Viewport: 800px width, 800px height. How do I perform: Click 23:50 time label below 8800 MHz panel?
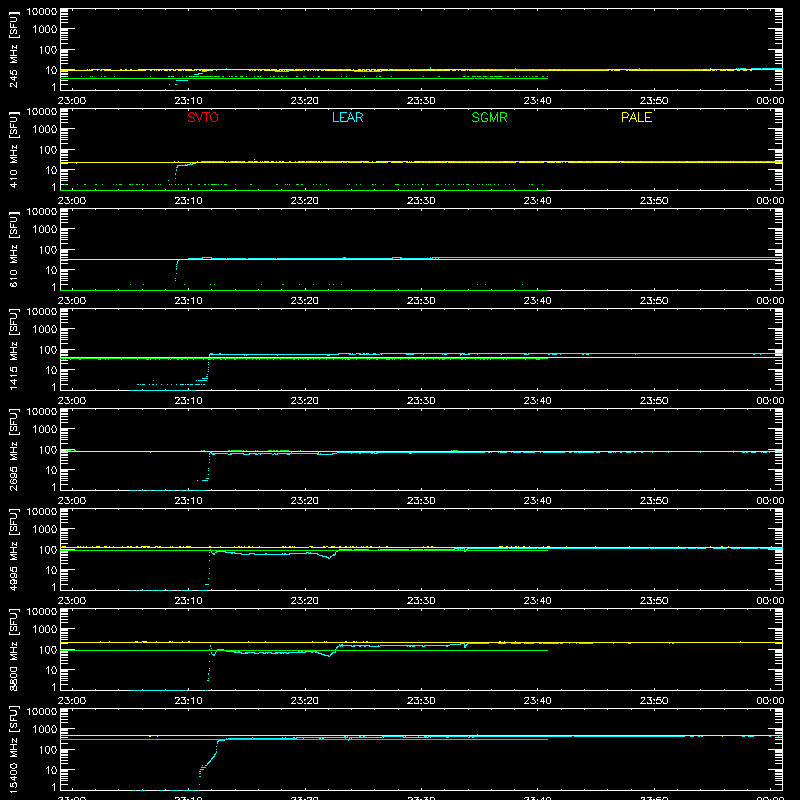tap(654, 701)
